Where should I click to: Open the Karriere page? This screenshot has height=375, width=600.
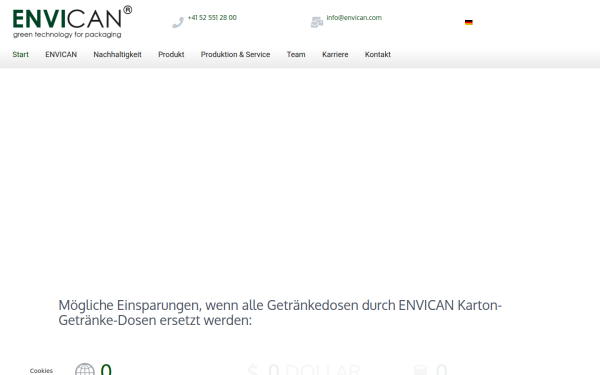[x=335, y=54]
